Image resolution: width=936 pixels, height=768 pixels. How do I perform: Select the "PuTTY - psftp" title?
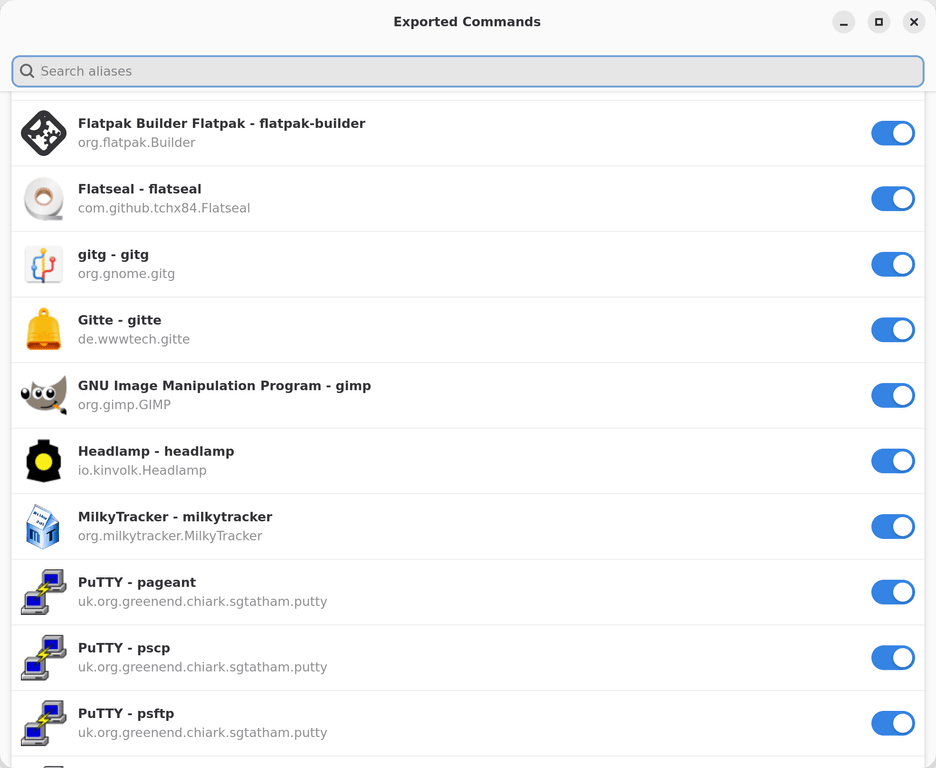tap(126, 714)
